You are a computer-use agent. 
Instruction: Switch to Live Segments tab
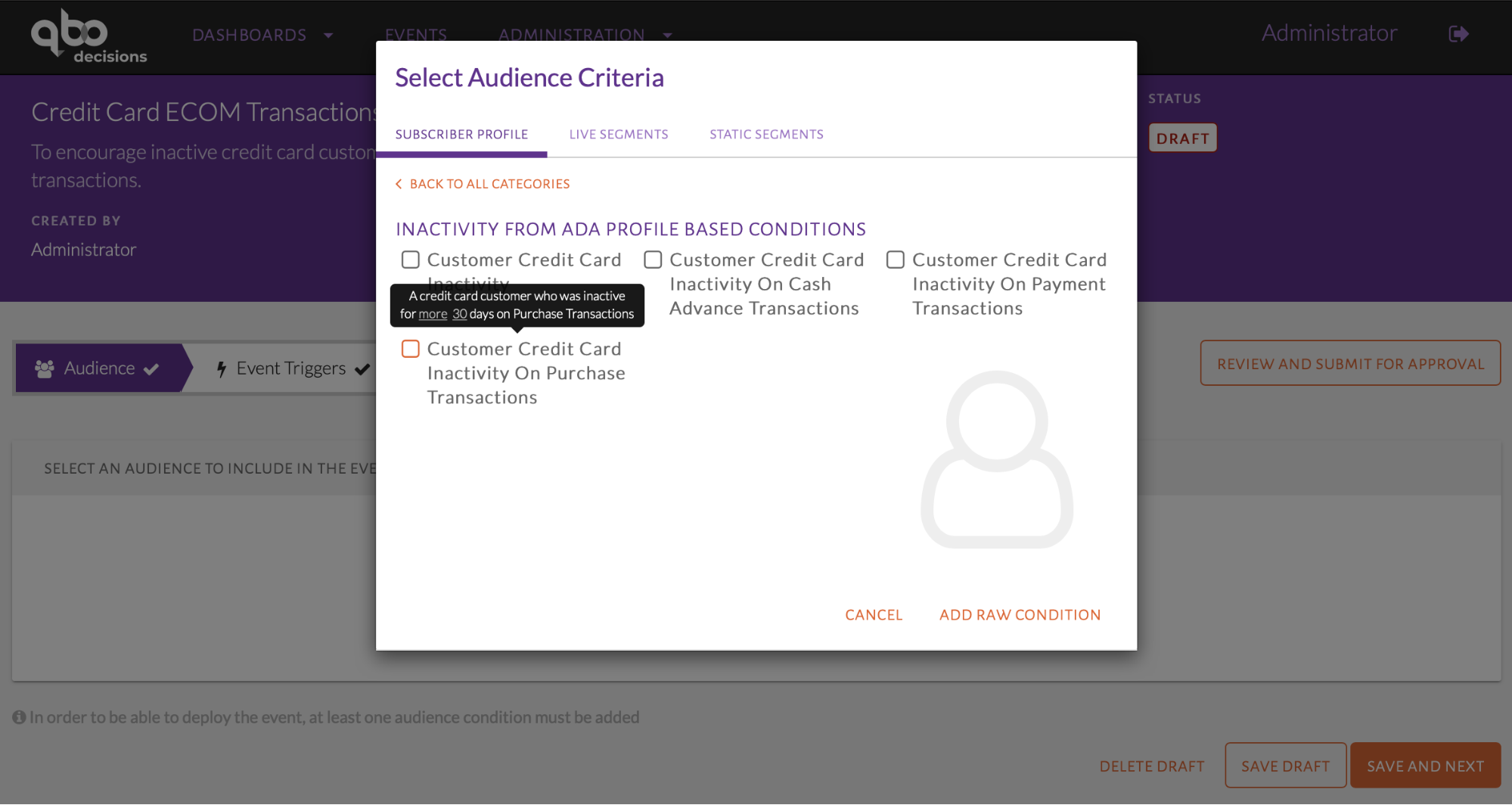619,134
